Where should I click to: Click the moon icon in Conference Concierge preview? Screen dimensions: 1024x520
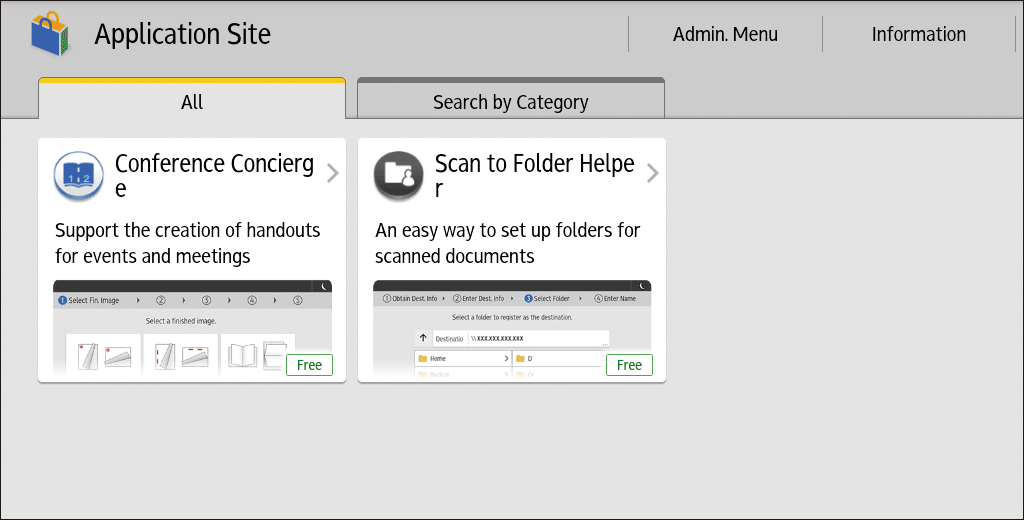tap(323, 286)
